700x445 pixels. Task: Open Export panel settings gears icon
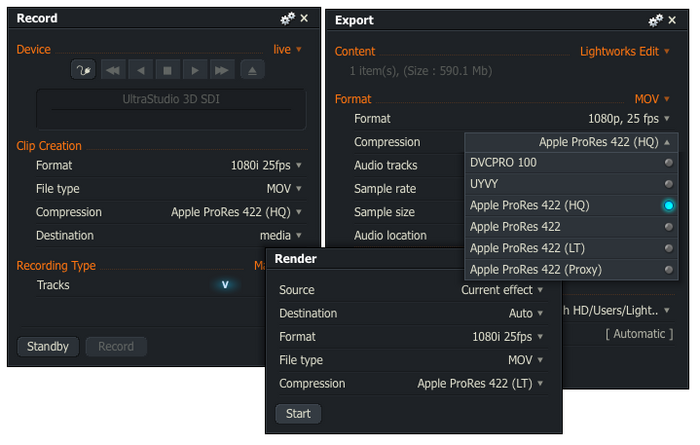pyautogui.click(x=656, y=20)
